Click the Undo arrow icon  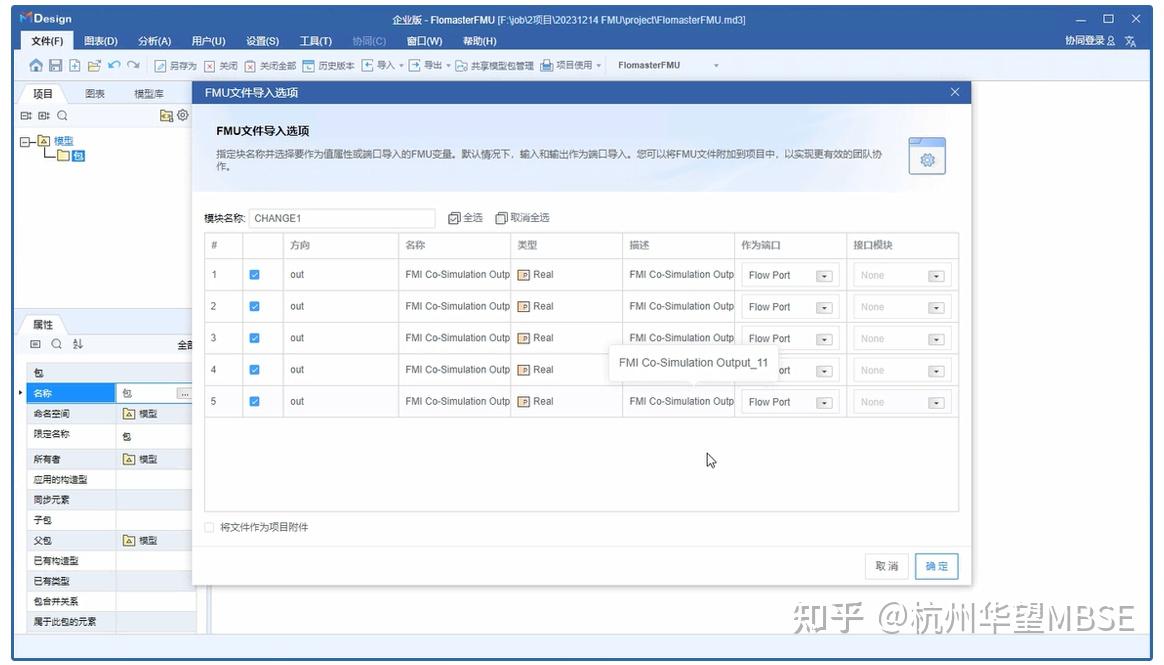pyautogui.click(x=114, y=65)
